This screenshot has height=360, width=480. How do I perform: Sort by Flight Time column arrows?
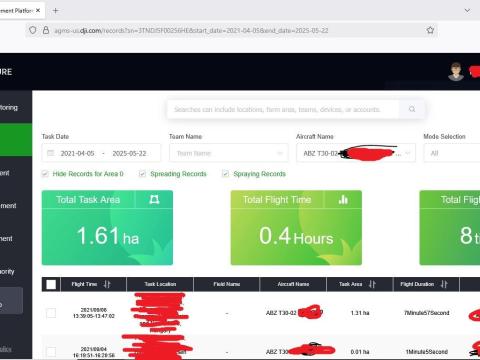[107, 284]
